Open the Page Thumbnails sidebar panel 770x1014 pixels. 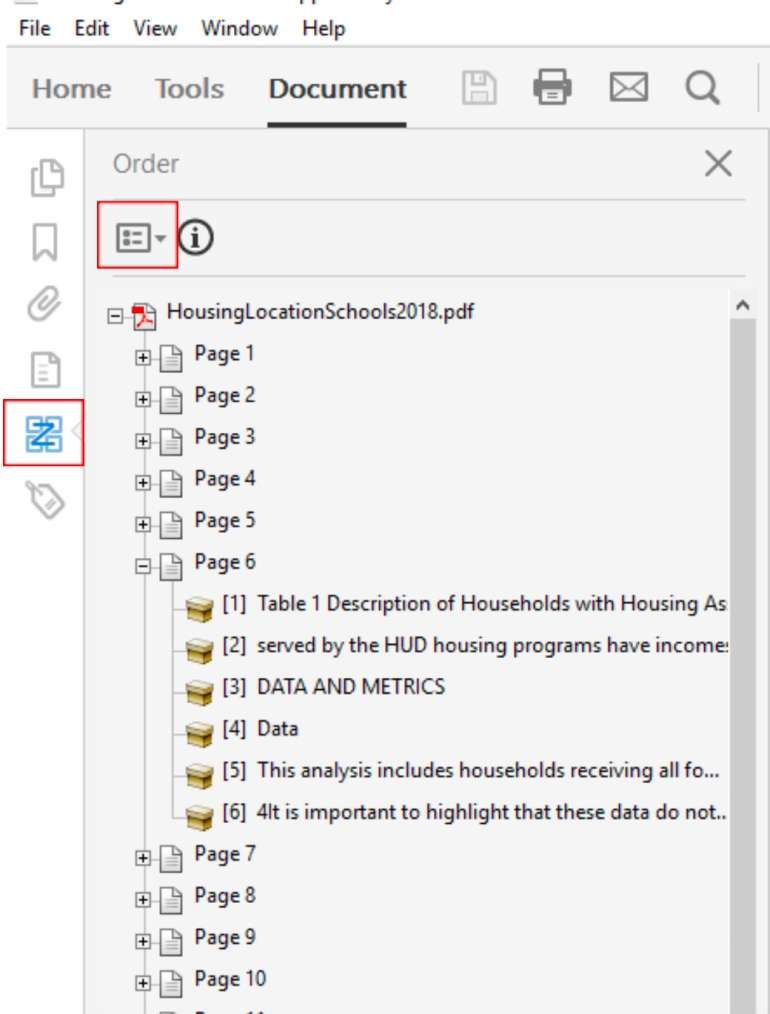[41, 179]
